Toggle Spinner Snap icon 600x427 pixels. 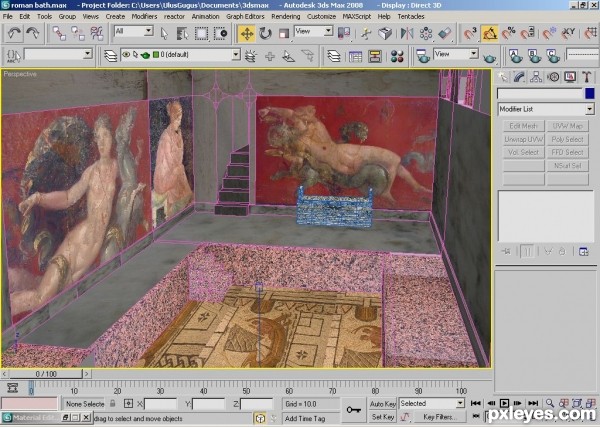tap(528, 34)
